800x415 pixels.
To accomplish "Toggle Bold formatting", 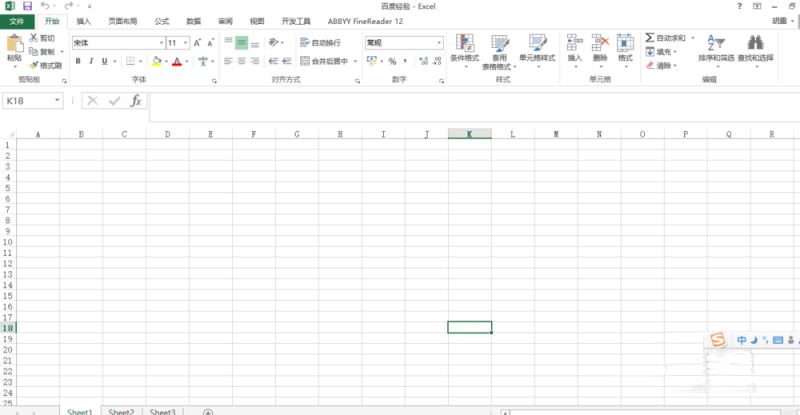I will 78,61.
